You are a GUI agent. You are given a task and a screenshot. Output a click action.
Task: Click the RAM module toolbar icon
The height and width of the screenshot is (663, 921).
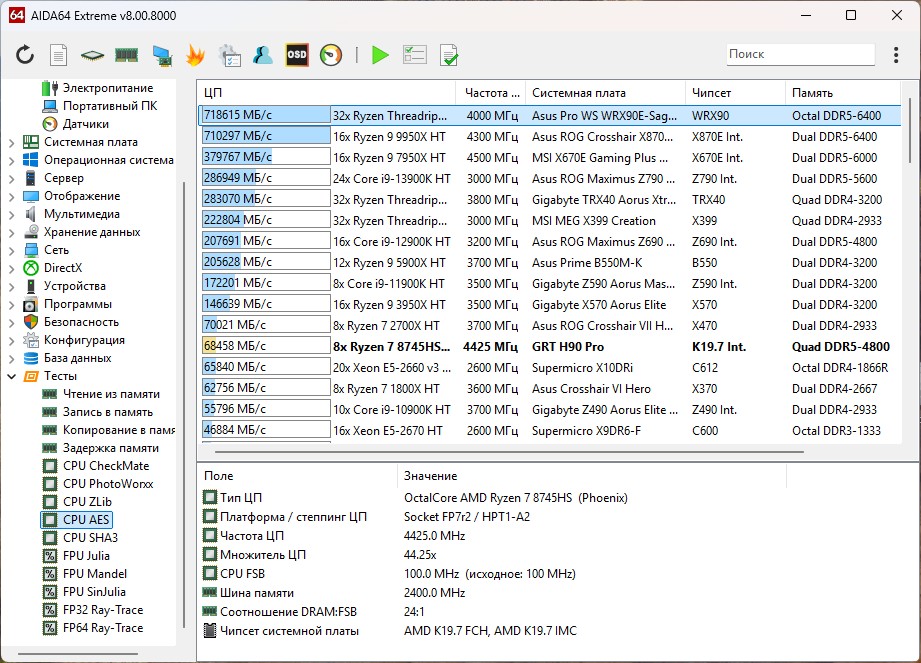[126, 55]
